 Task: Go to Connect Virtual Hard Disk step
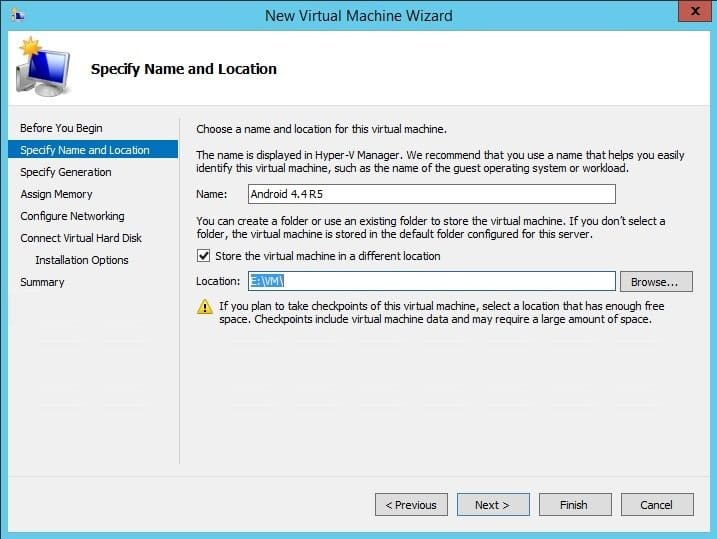[x=81, y=238]
